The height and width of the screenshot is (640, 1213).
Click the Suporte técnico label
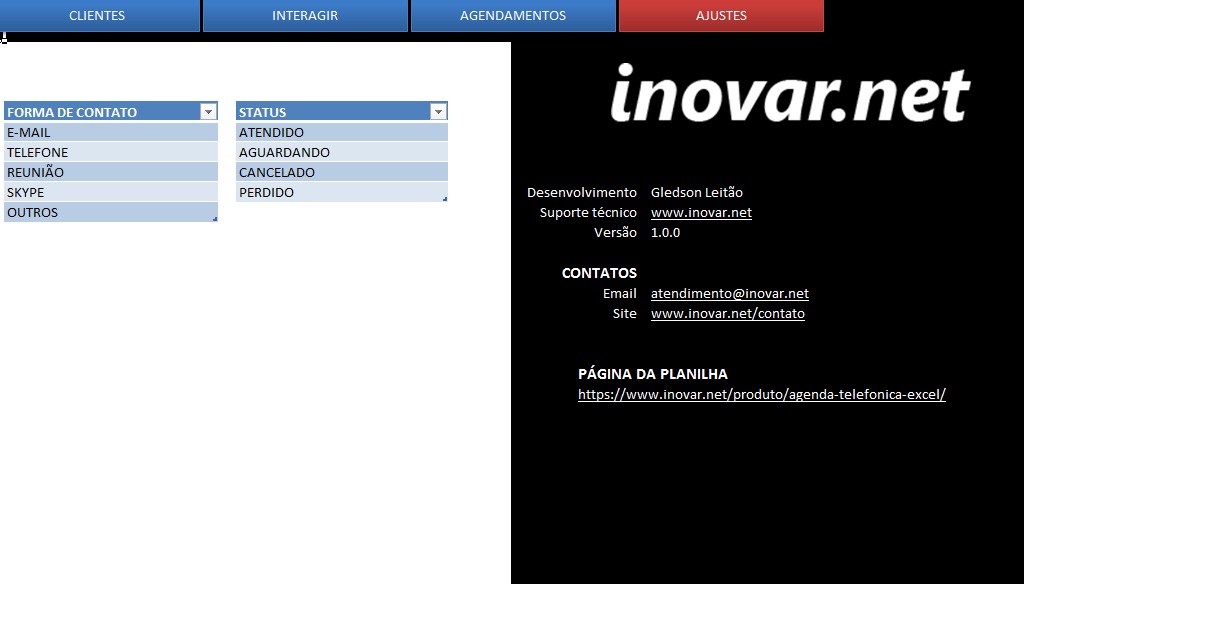click(x=588, y=212)
